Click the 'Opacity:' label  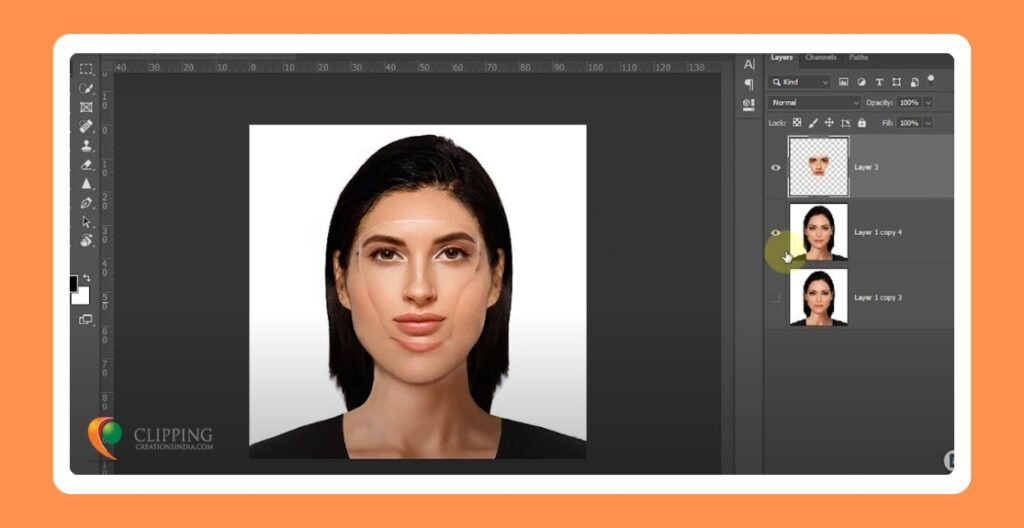click(x=879, y=103)
